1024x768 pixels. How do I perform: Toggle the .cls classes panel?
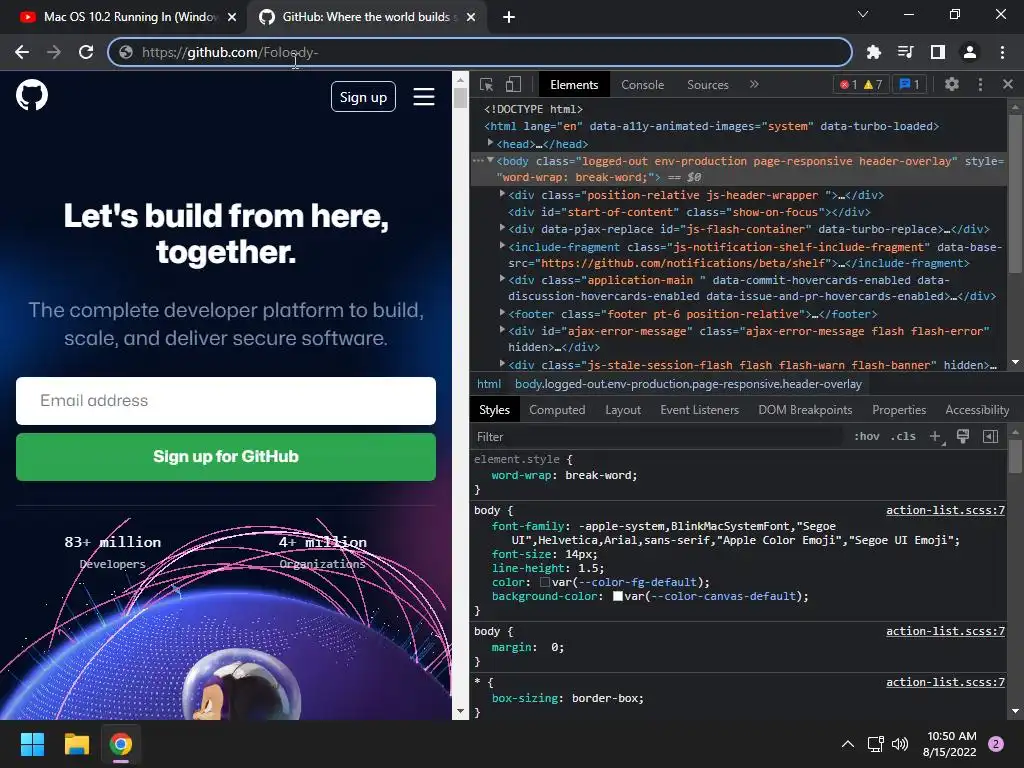pos(903,436)
